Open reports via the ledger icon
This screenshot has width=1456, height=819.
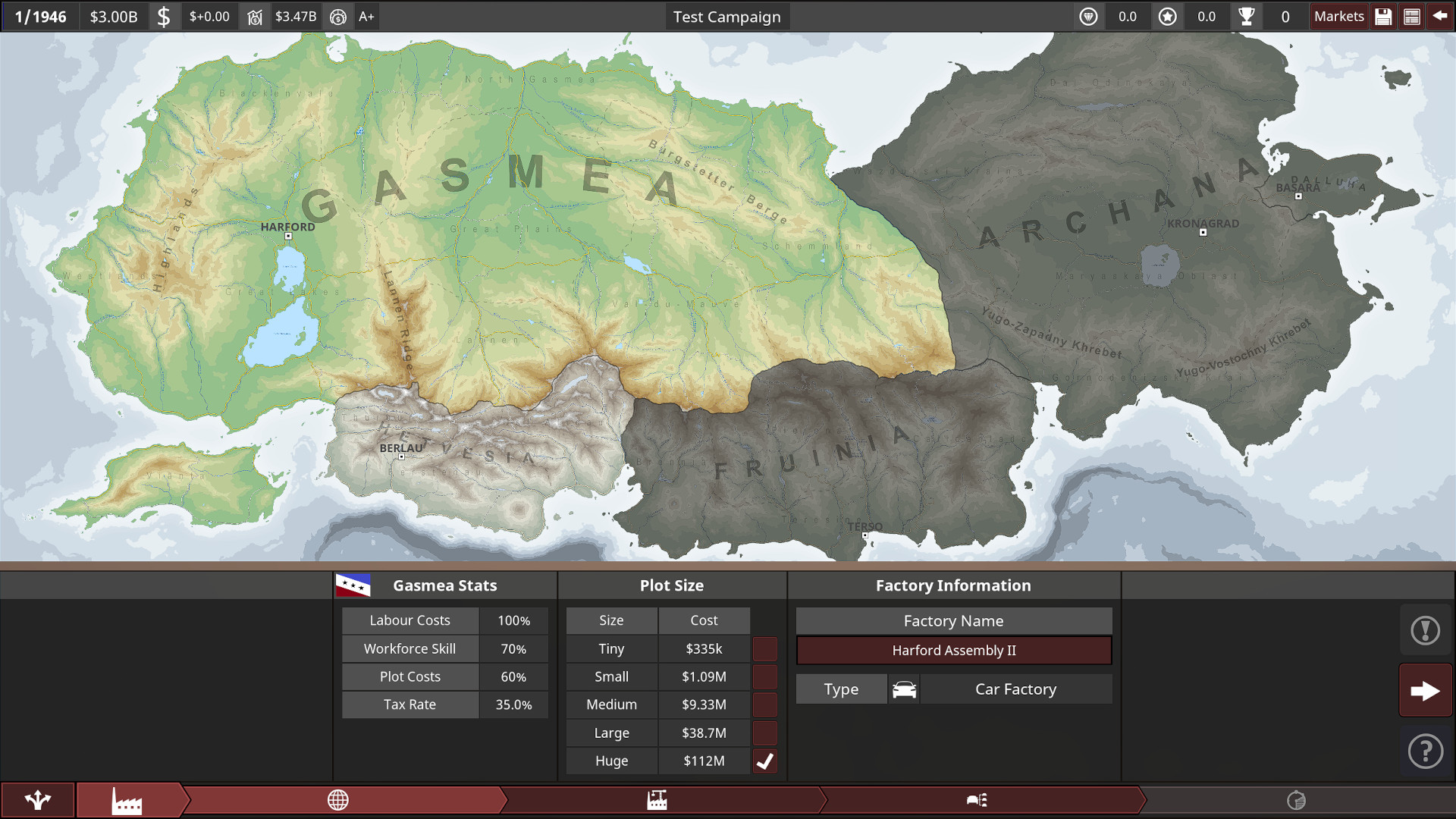pos(1411,16)
